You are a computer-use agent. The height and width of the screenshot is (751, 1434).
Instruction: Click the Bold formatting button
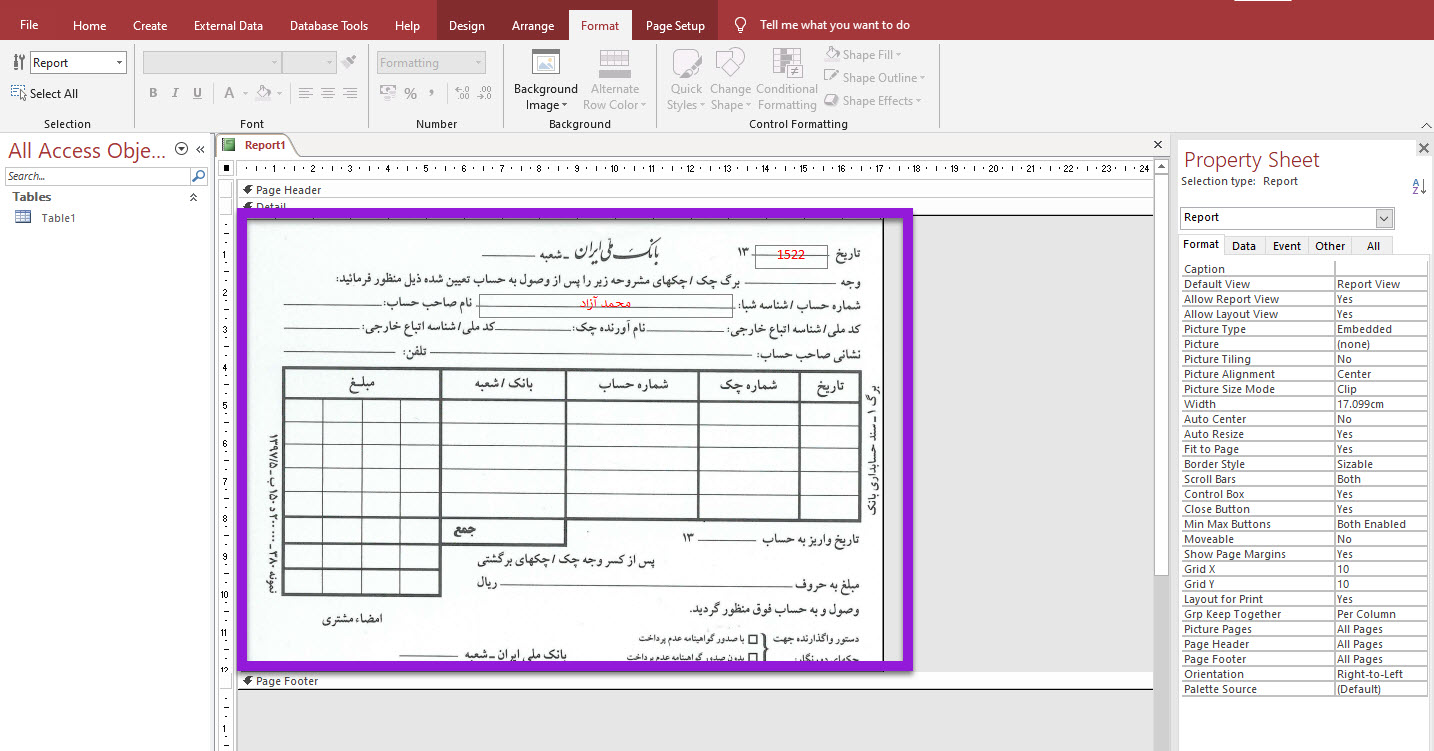pyautogui.click(x=153, y=93)
